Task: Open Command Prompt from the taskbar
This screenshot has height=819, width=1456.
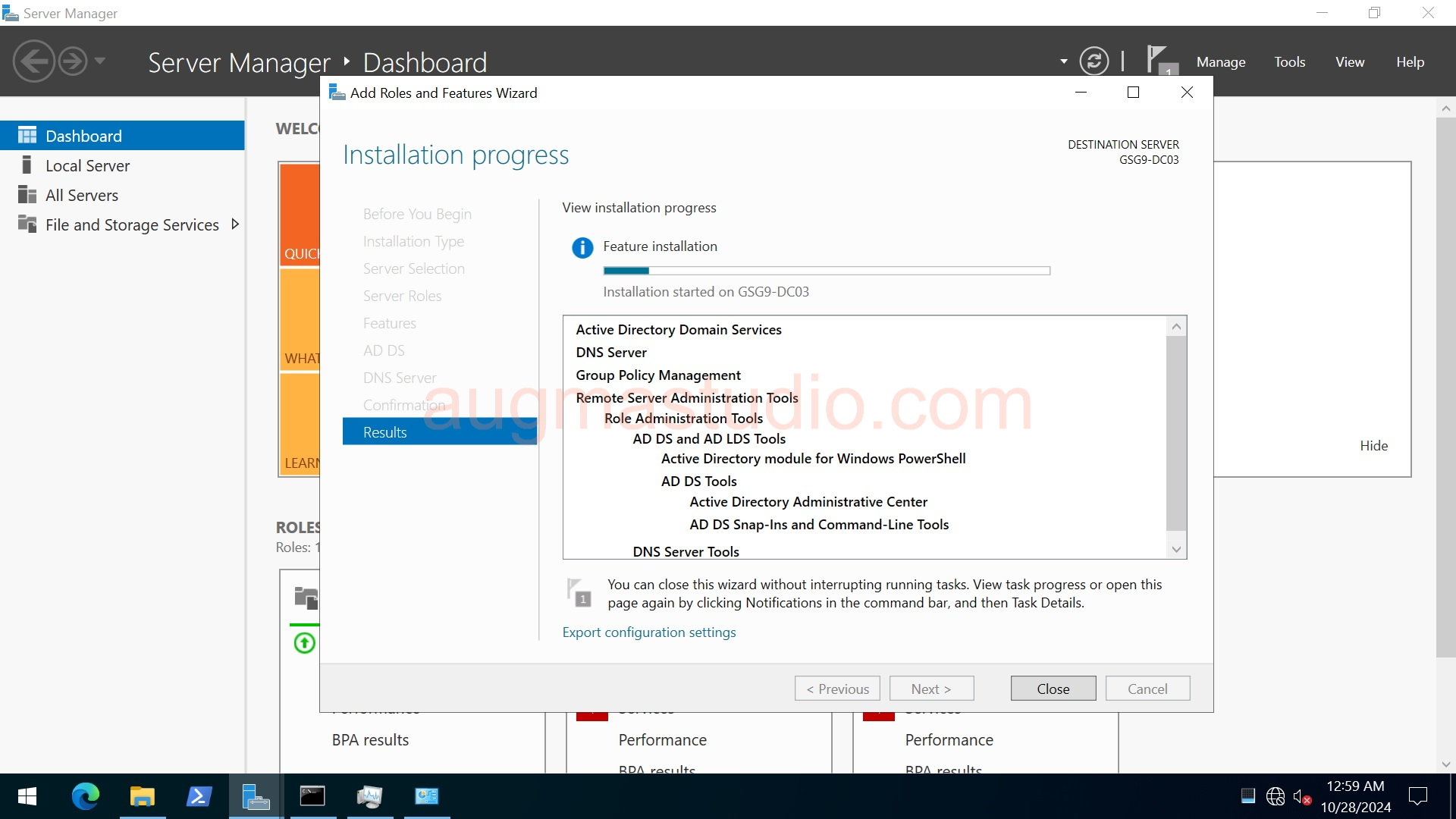Action: 312,796
